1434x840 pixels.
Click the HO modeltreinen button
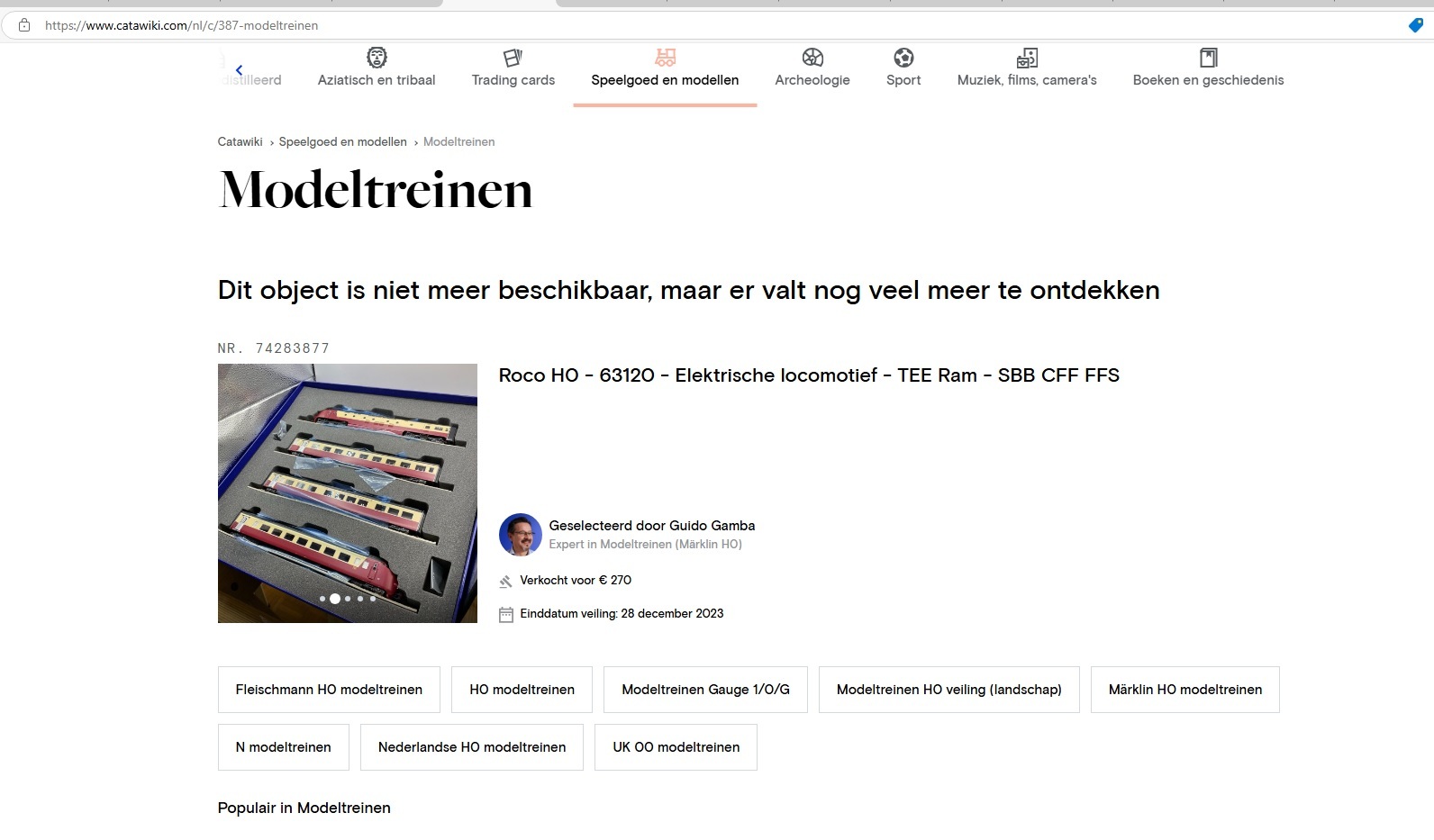[522, 690]
